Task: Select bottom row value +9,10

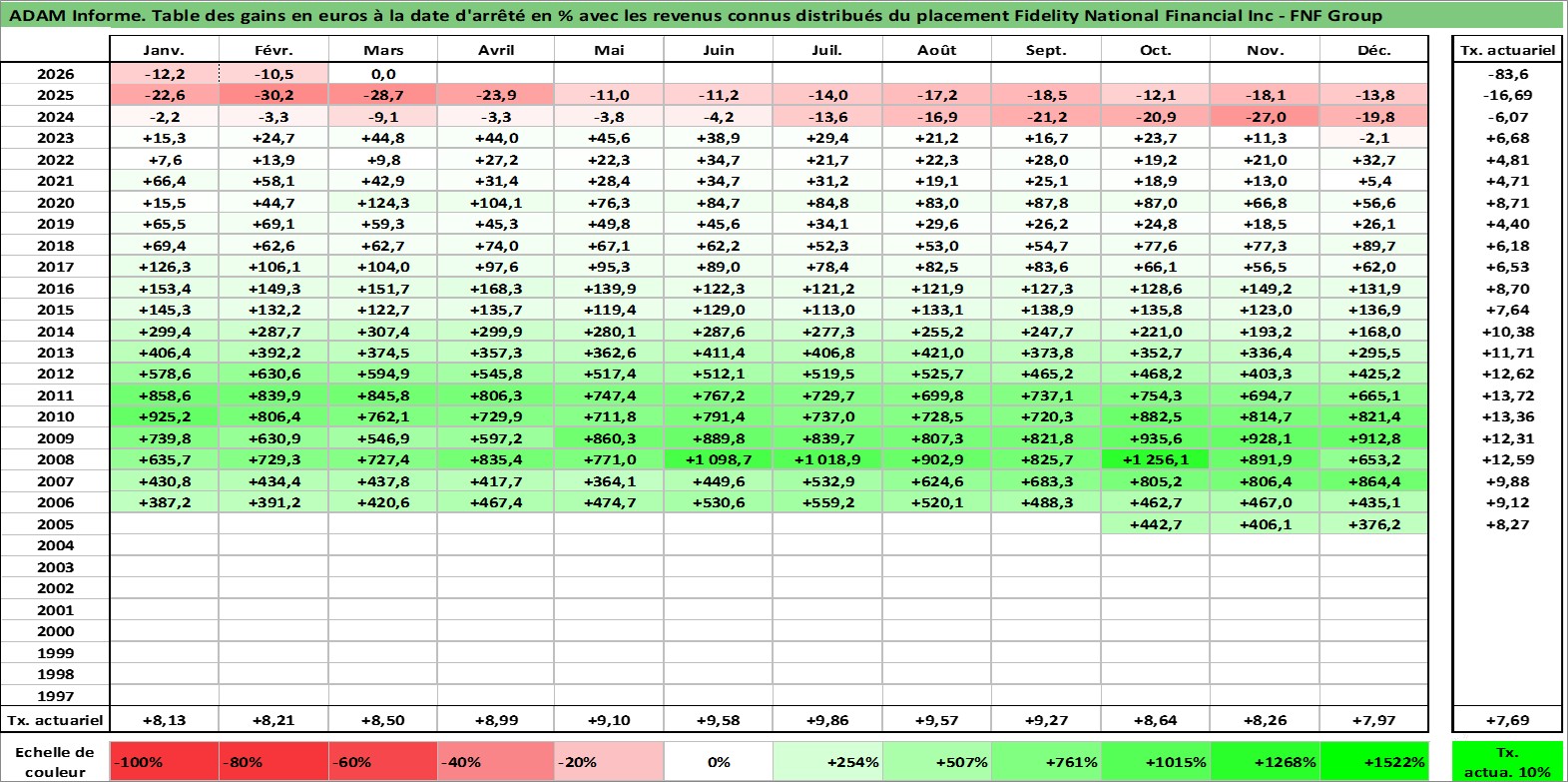Action: pos(609,720)
